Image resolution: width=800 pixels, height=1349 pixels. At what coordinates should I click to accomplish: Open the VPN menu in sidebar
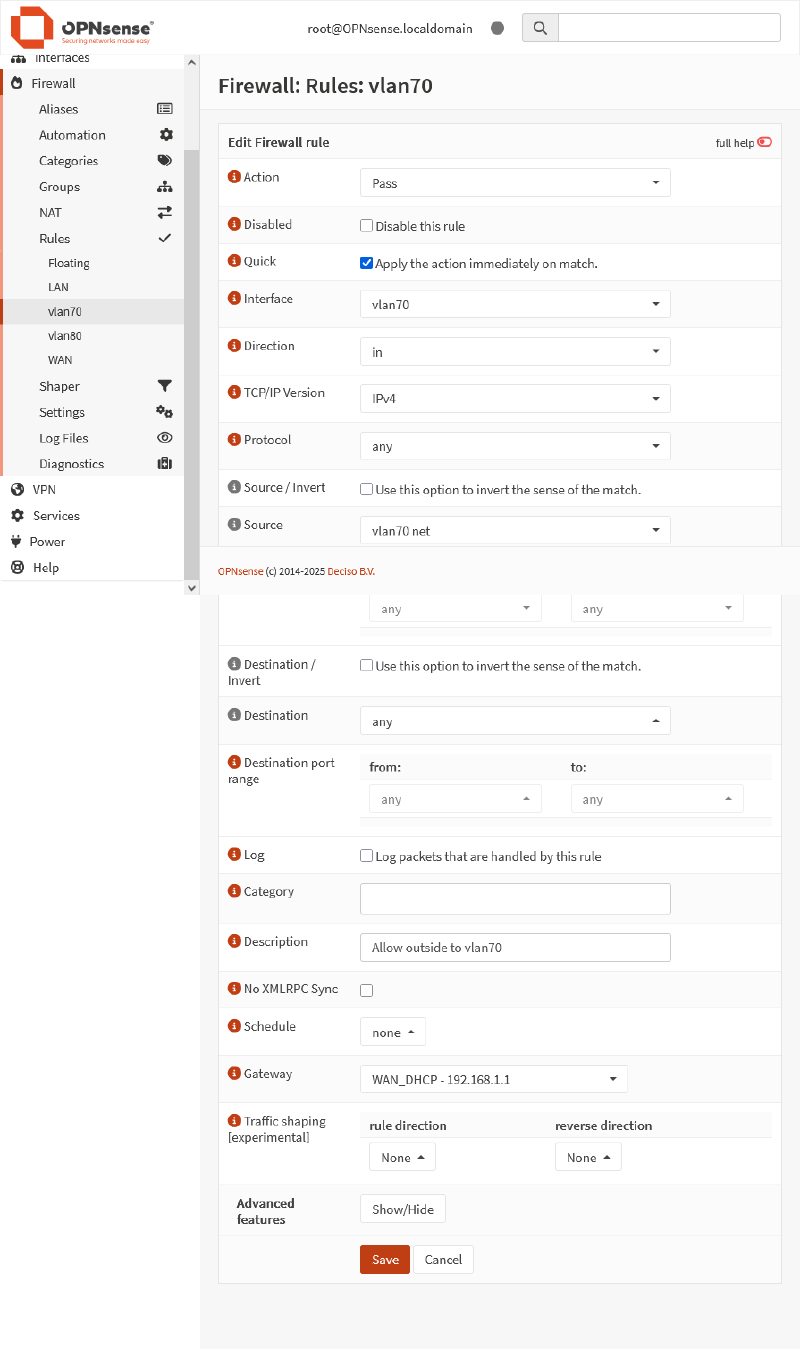pyautogui.click(x=44, y=490)
